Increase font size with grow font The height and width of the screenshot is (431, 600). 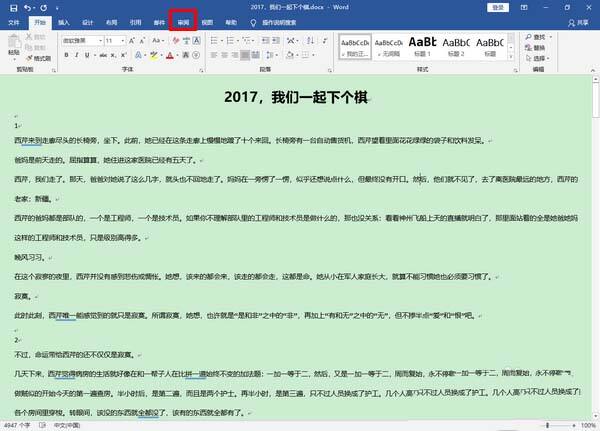coord(132,41)
